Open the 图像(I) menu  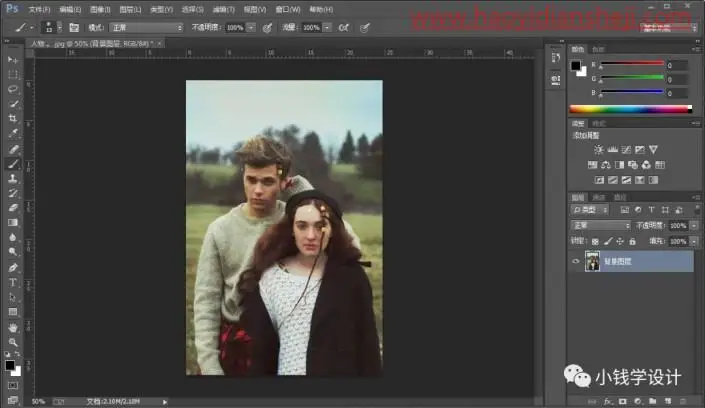tap(100, 9)
